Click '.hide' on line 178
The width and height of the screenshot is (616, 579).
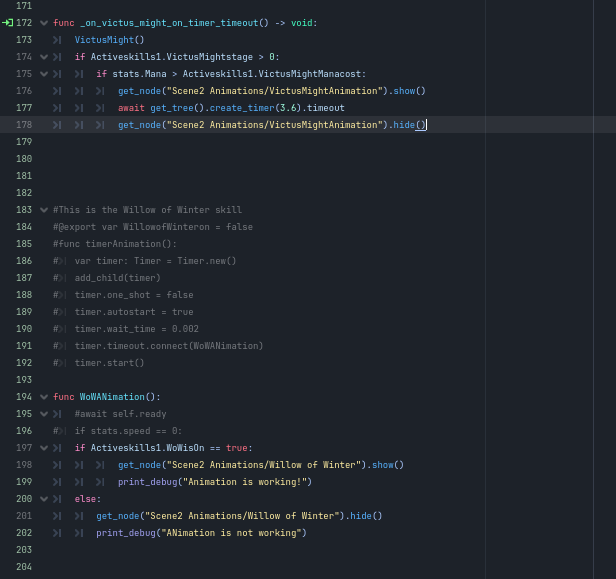402,125
